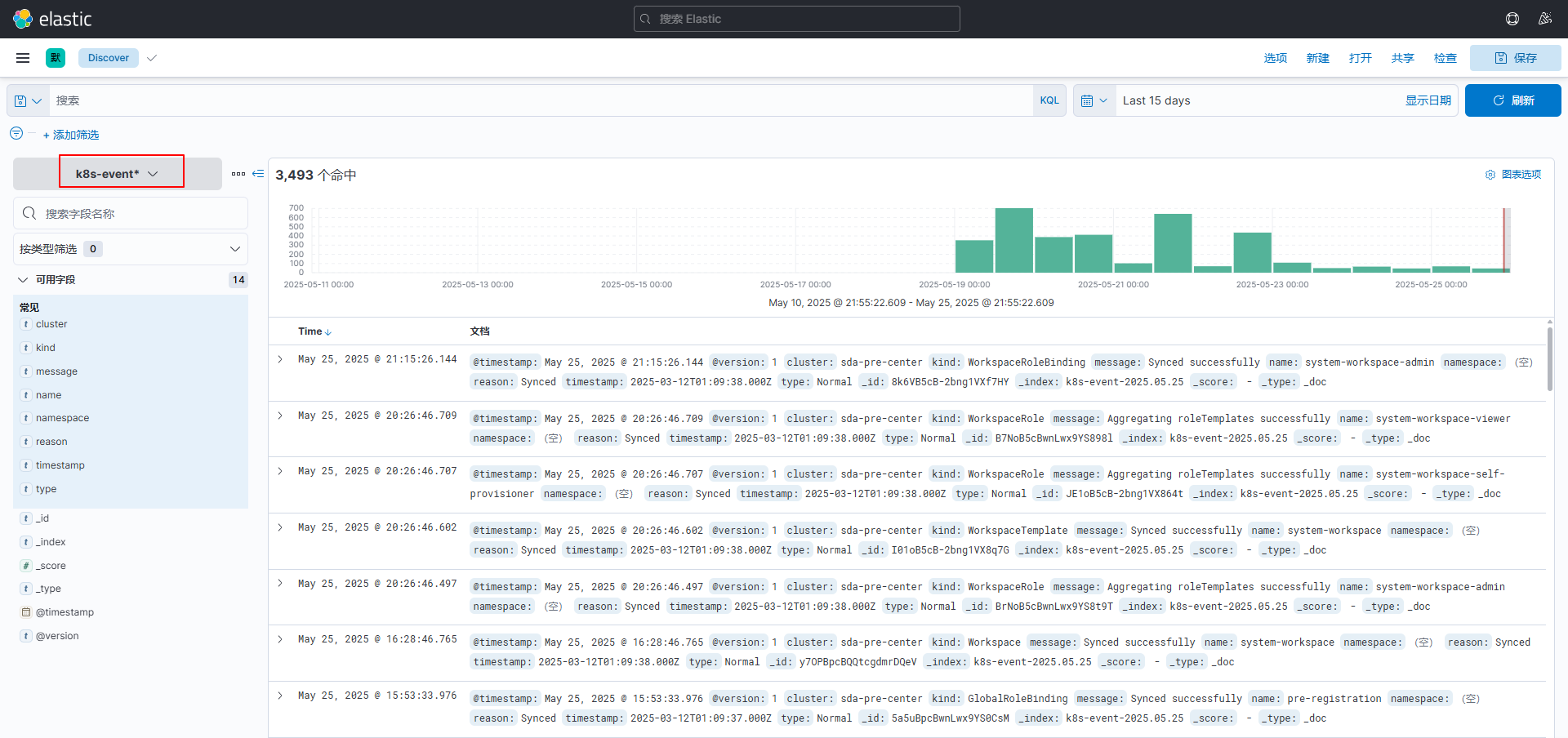Click the chart options gear icon
Screen dimensions: 1568x738
(1490, 175)
